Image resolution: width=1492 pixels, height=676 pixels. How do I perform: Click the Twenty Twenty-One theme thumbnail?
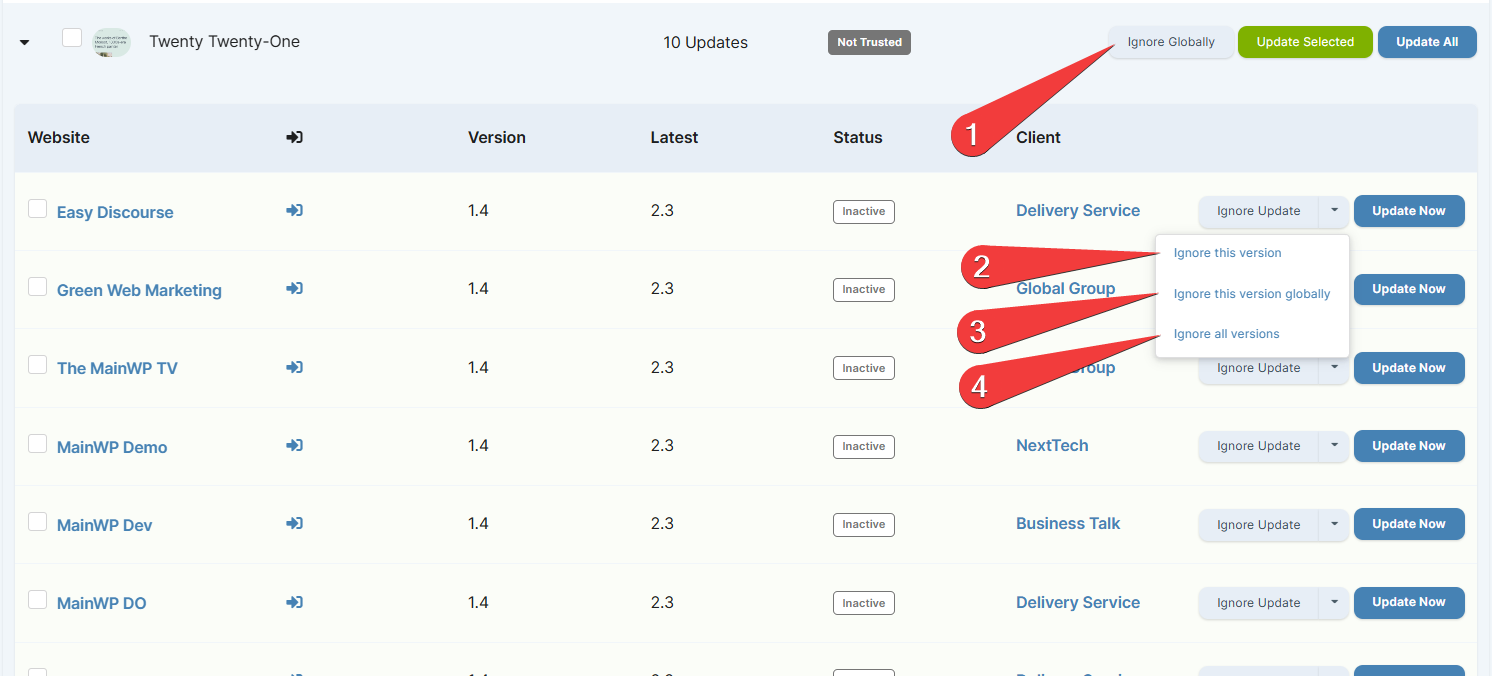111,42
